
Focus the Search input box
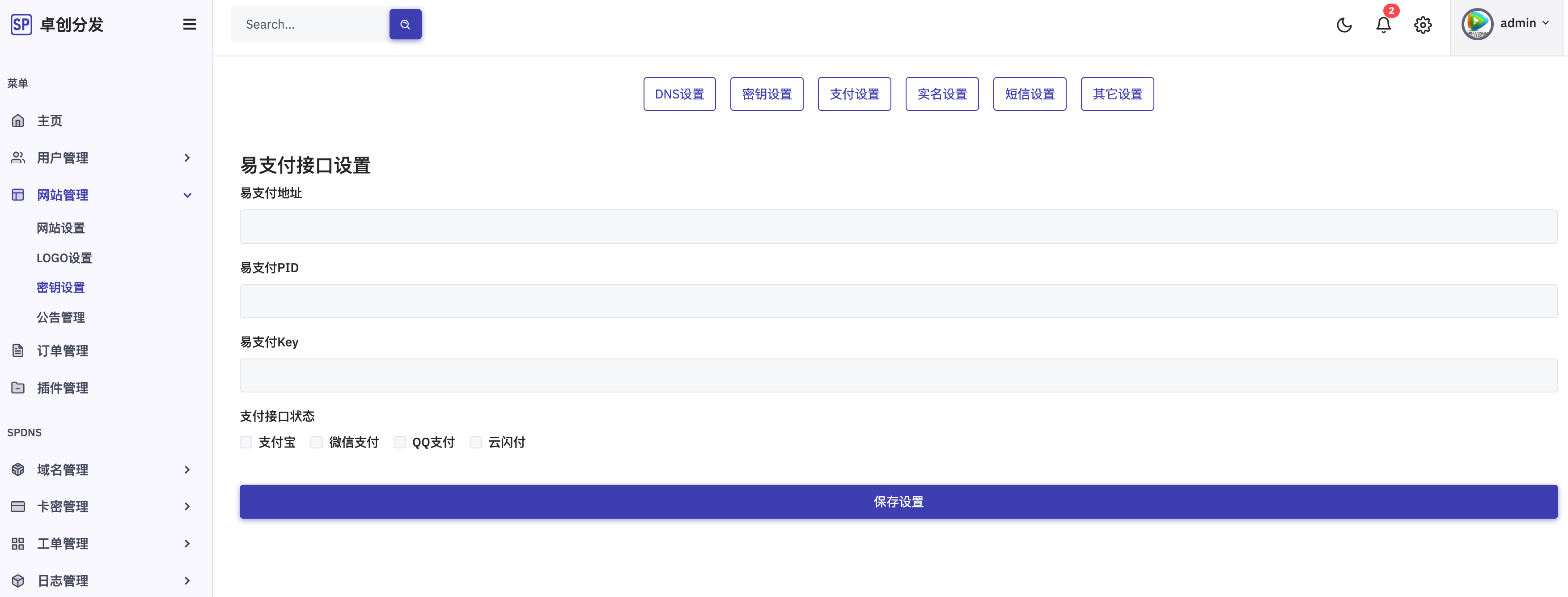tap(310, 24)
